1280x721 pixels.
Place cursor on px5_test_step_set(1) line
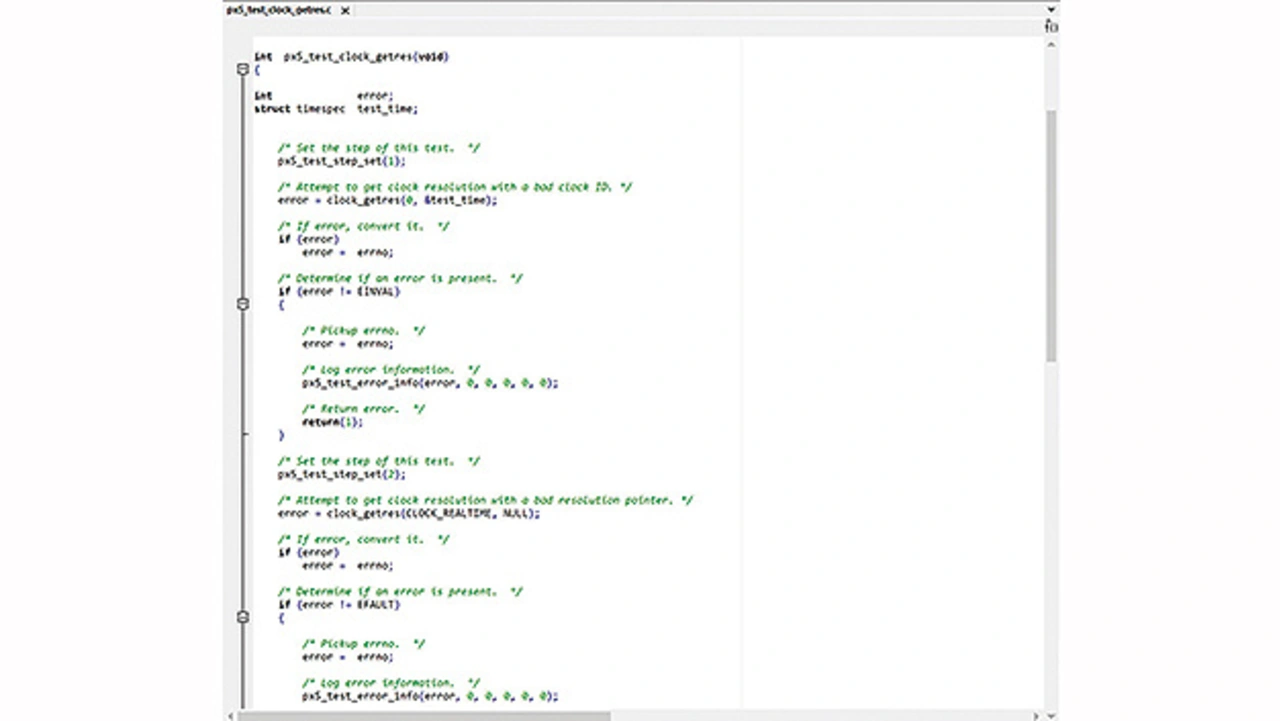341,161
